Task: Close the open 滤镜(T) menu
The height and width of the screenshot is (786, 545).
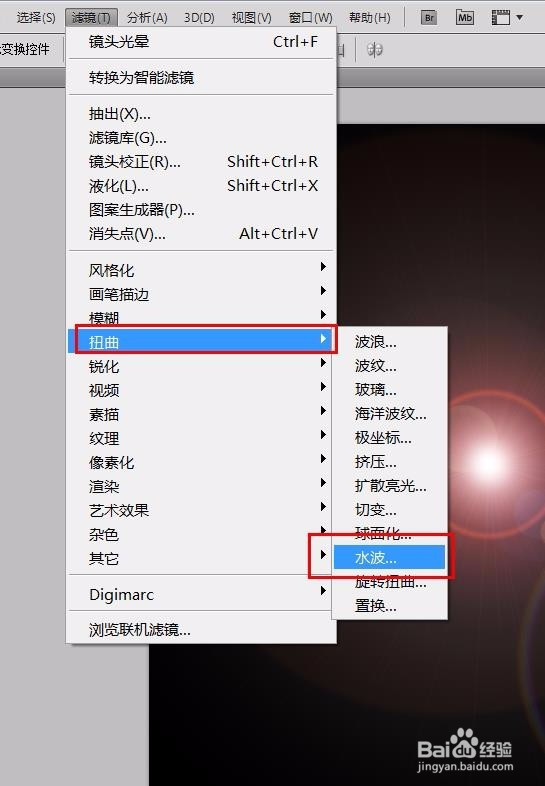Action: (x=91, y=18)
